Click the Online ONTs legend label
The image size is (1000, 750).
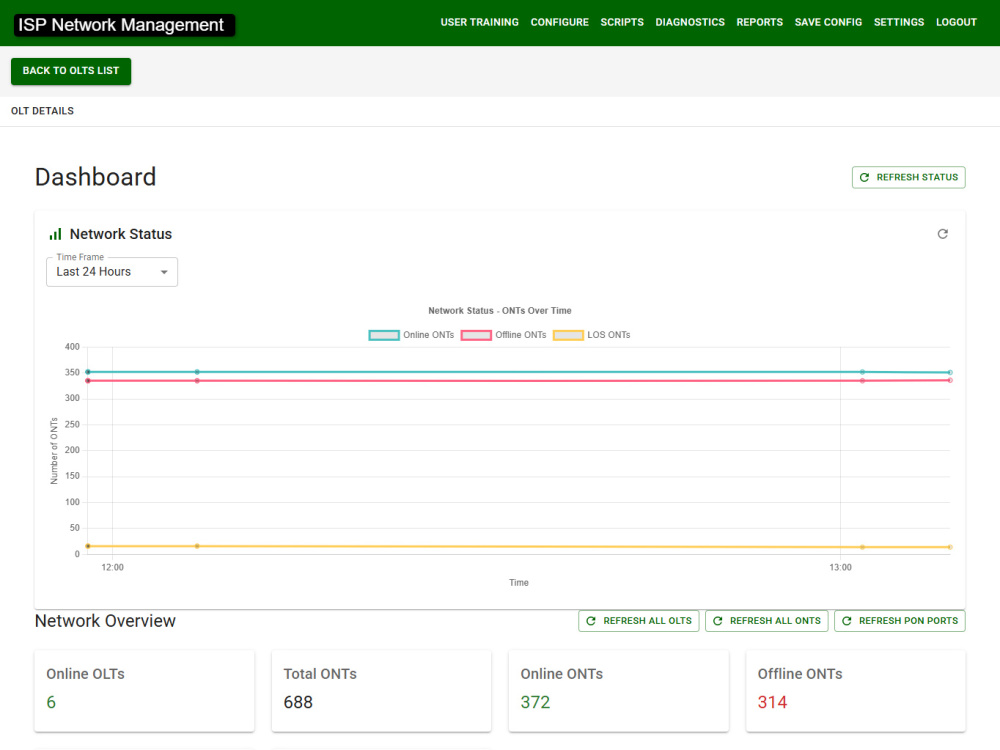429,335
